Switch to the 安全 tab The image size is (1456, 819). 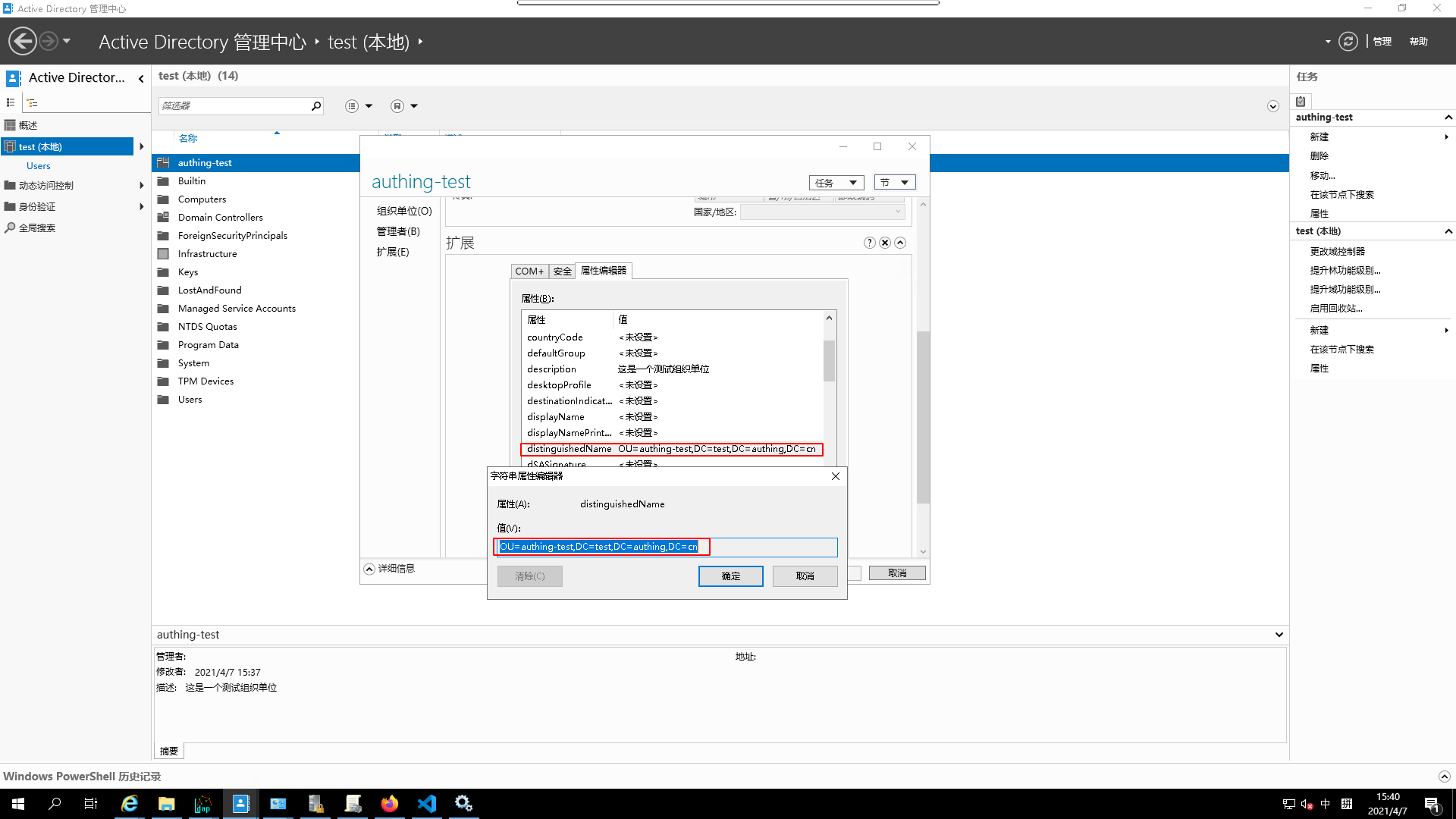pos(562,271)
